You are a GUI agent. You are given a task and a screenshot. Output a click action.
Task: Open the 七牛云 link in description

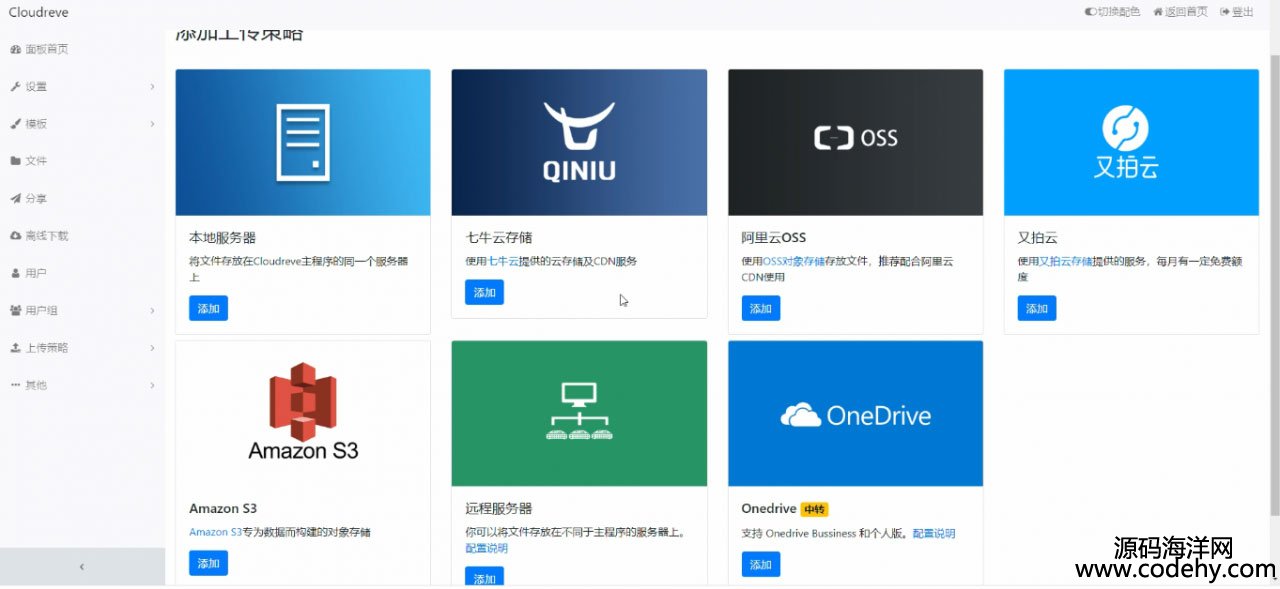pyautogui.click(x=503, y=261)
